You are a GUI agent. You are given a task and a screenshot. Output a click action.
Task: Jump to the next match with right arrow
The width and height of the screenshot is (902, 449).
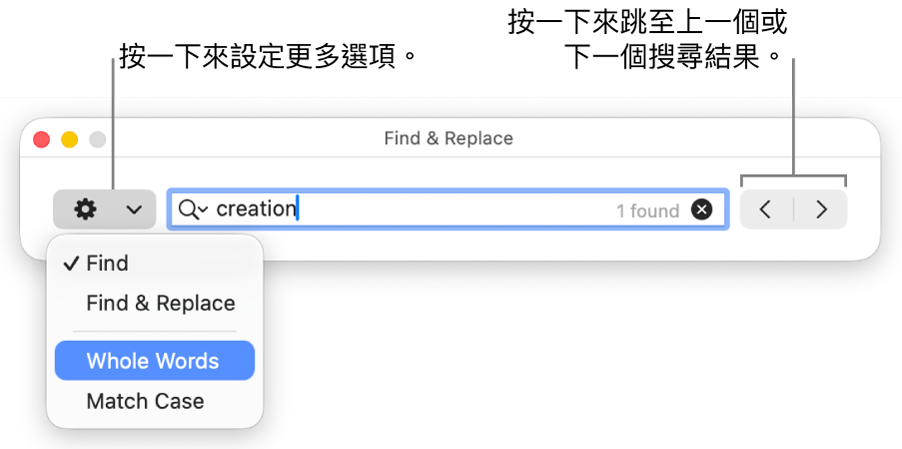click(x=822, y=210)
